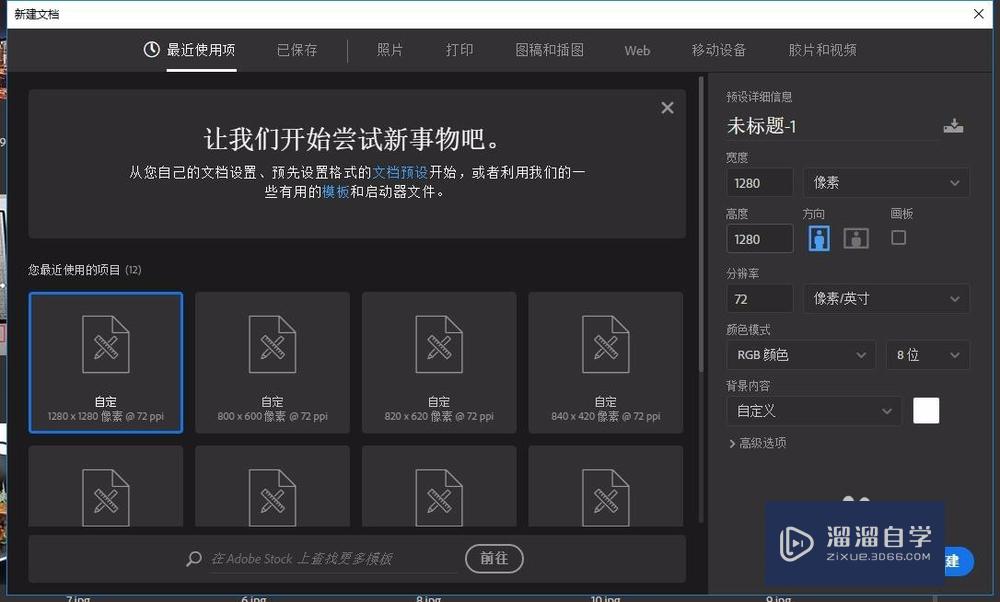Dismiss the welcome banner with its X icon
The width and height of the screenshot is (1000, 602).
(667, 107)
